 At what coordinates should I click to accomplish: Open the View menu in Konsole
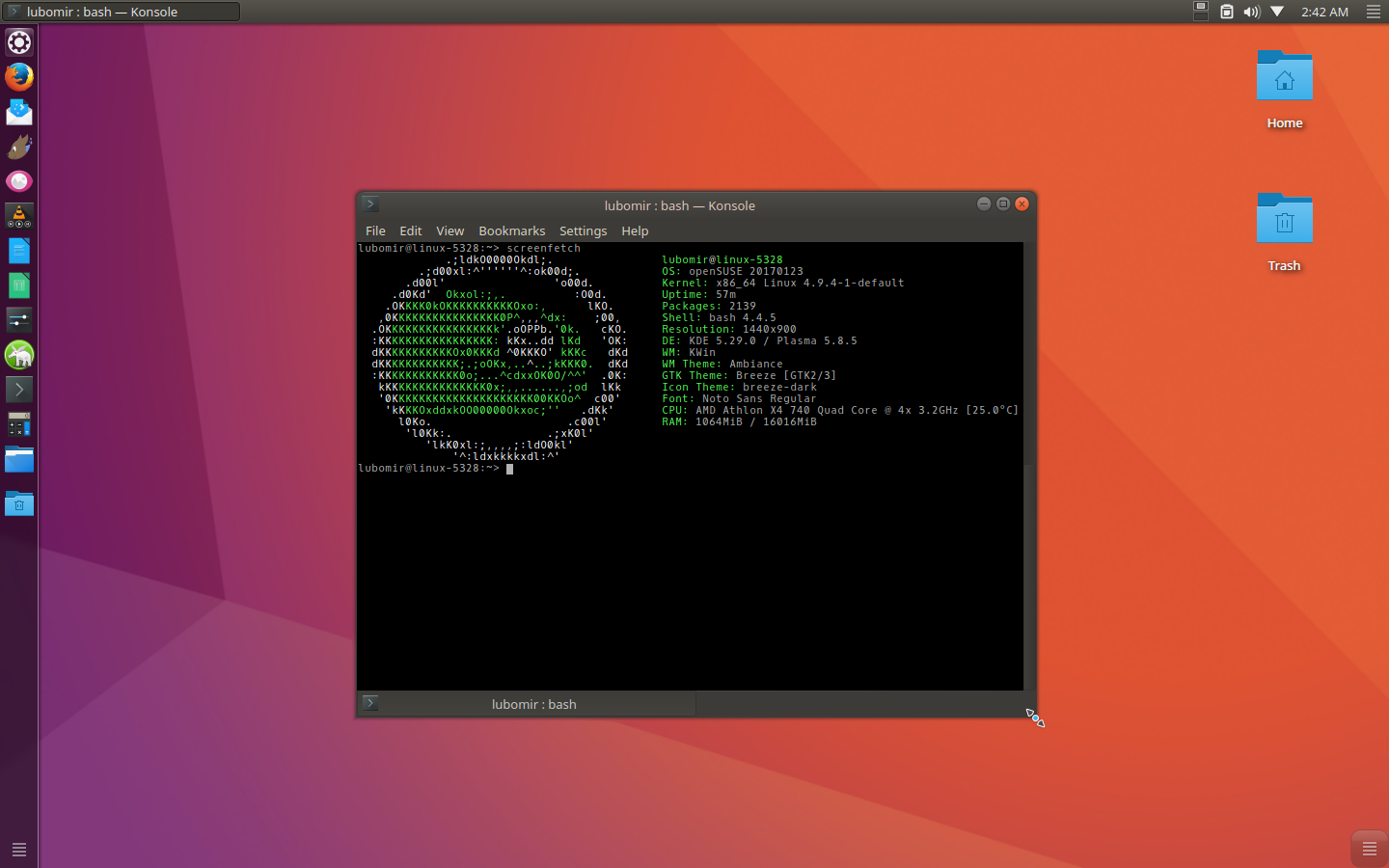click(x=449, y=231)
